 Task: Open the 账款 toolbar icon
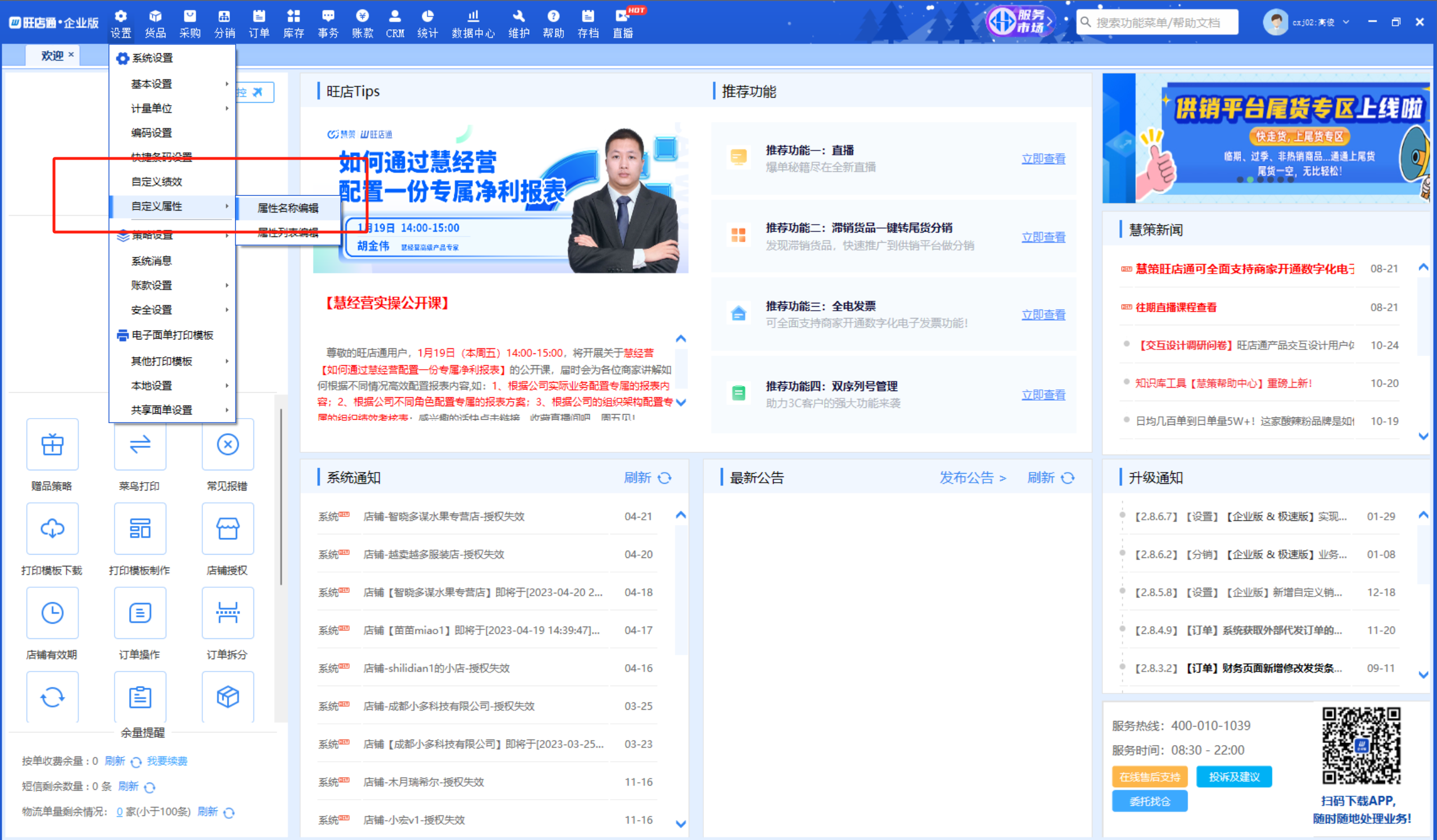click(362, 24)
